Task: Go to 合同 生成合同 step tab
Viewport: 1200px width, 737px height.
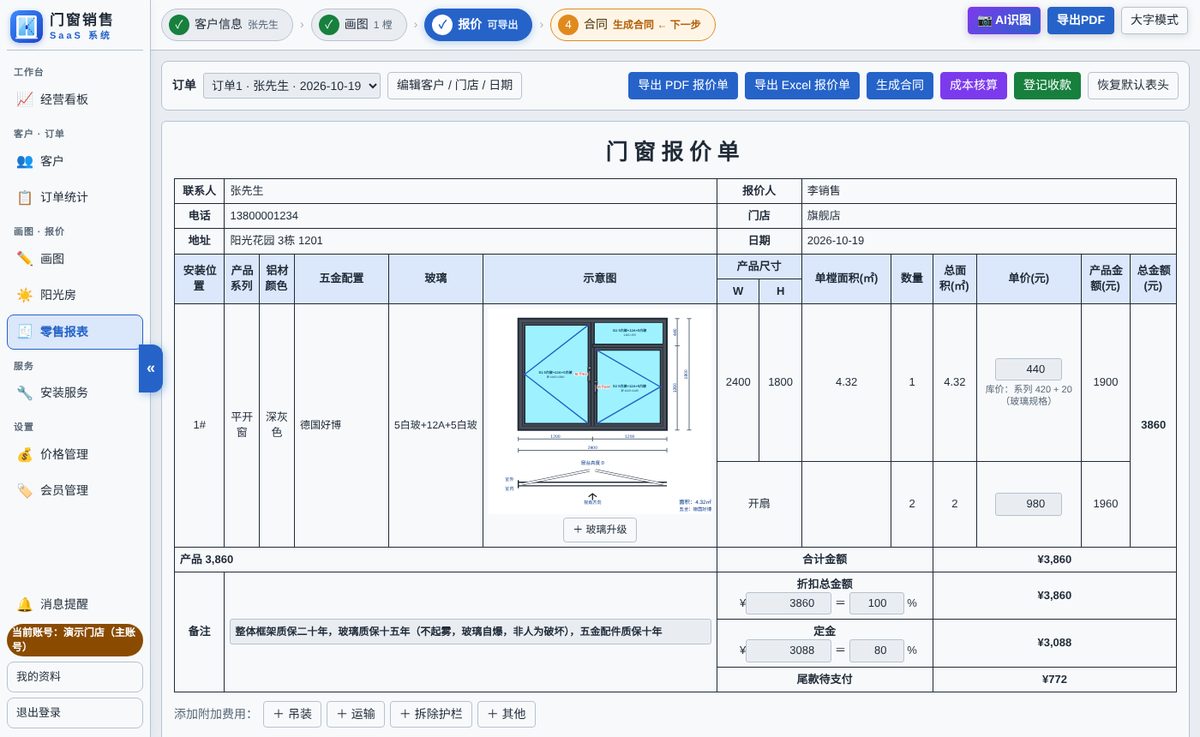Action: click(633, 24)
